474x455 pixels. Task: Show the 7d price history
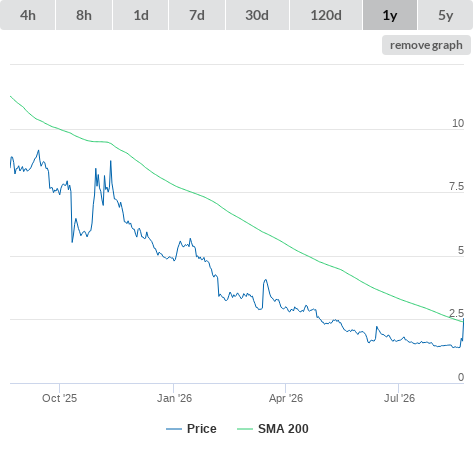[x=197, y=15]
